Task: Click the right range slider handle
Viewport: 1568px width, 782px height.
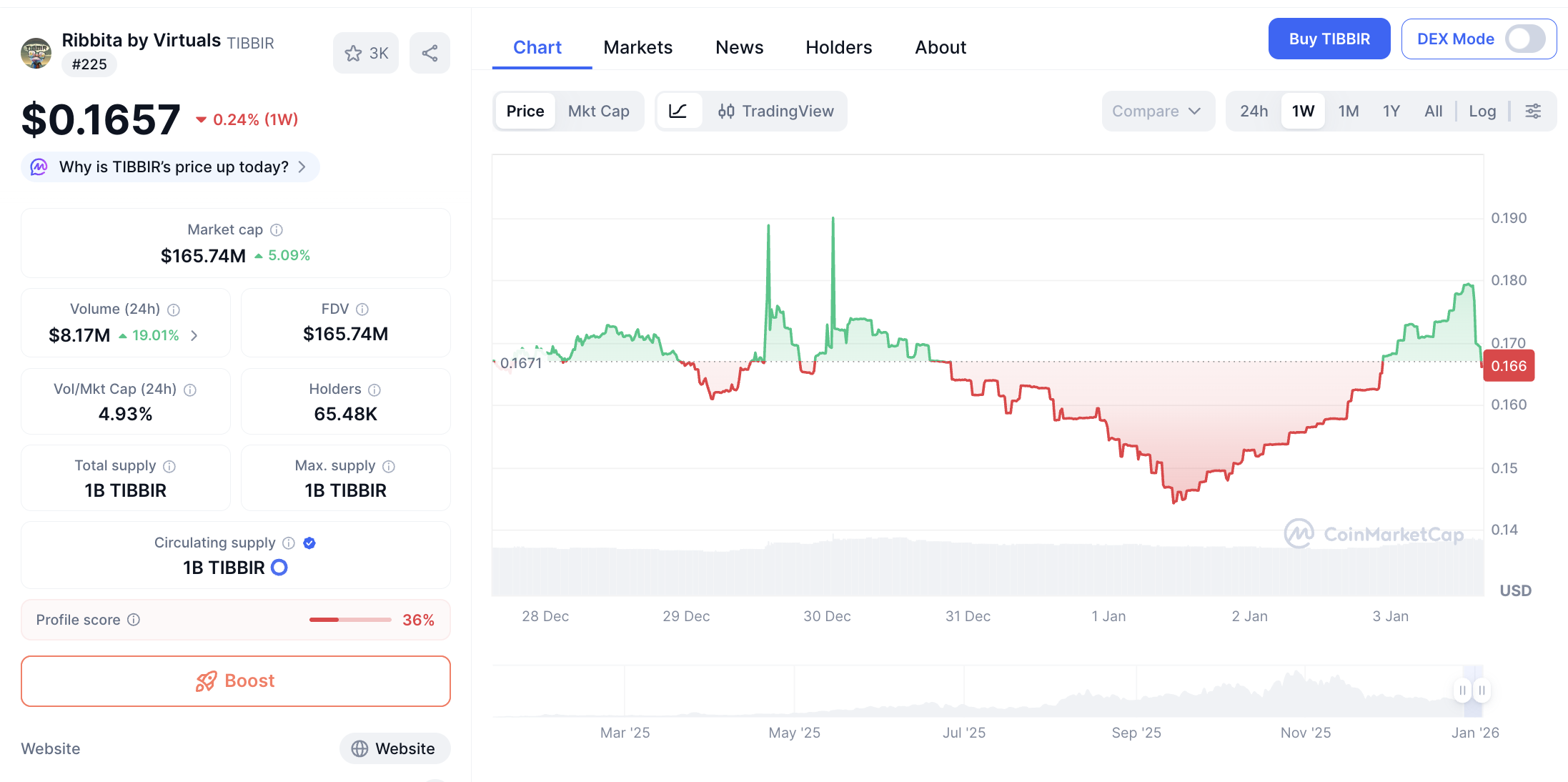Action: [1482, 691]
